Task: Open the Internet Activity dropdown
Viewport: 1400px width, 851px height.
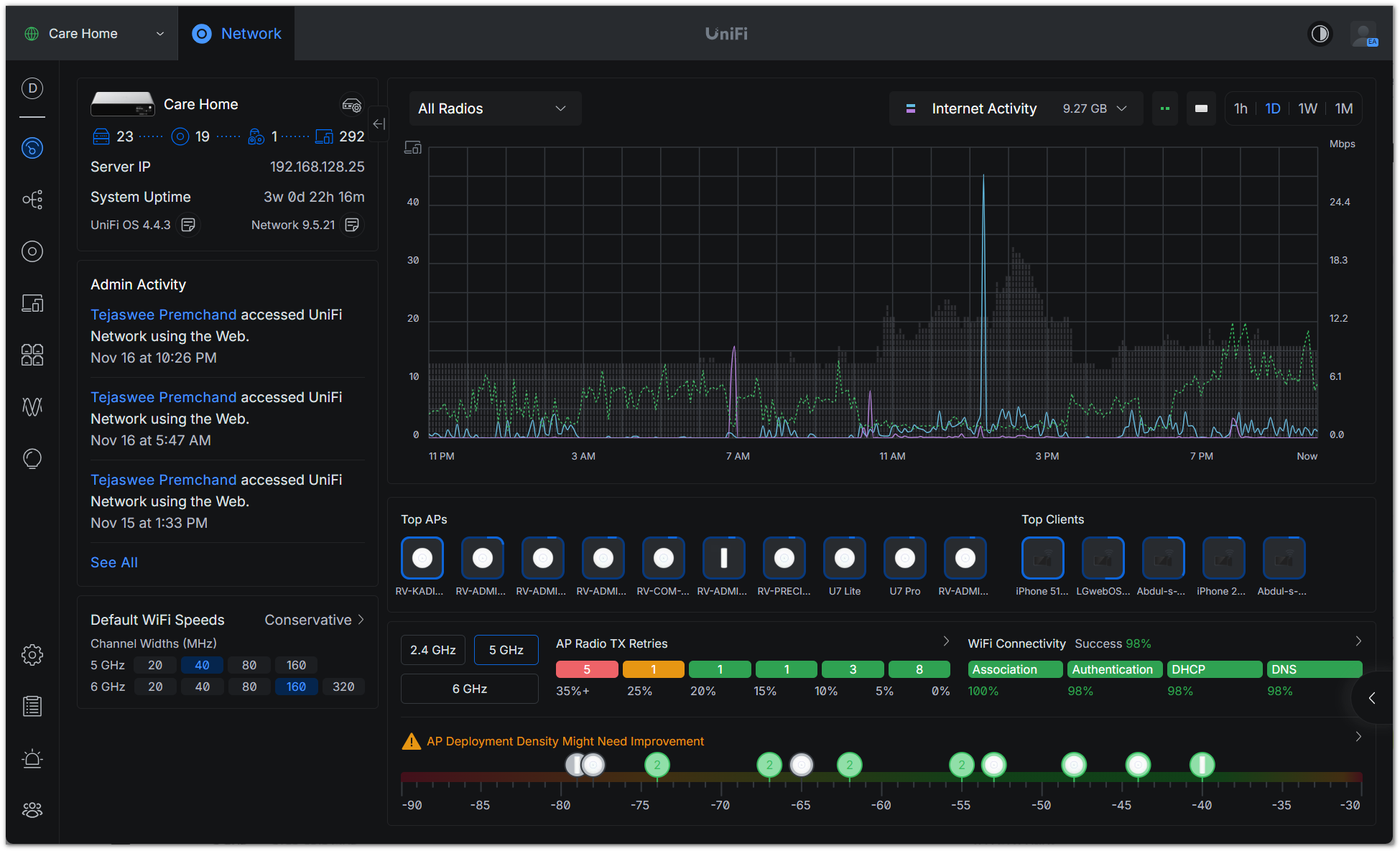Action: 1016,108
